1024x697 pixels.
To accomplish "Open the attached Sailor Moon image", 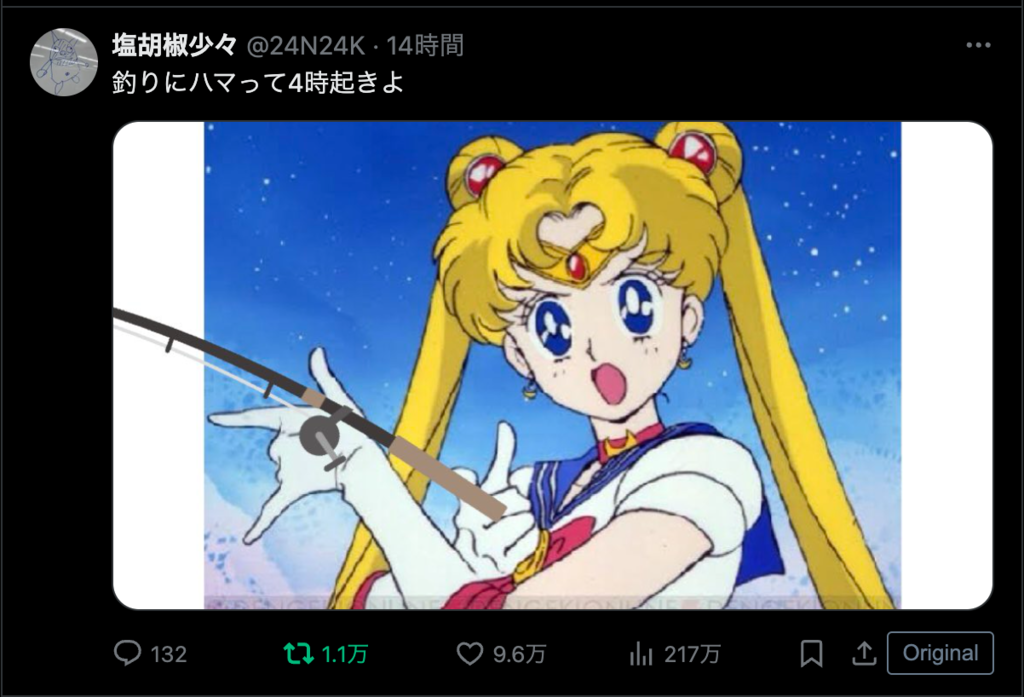I will (552, 365).
